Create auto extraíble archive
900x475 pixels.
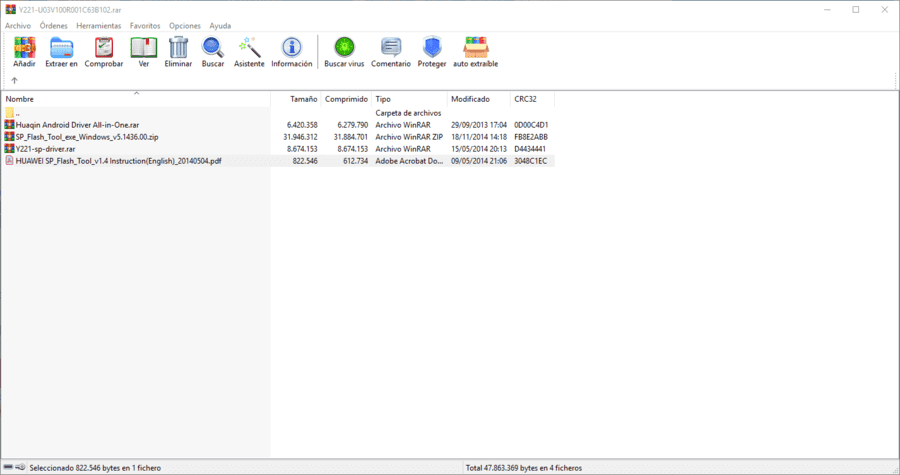point(476,52)
